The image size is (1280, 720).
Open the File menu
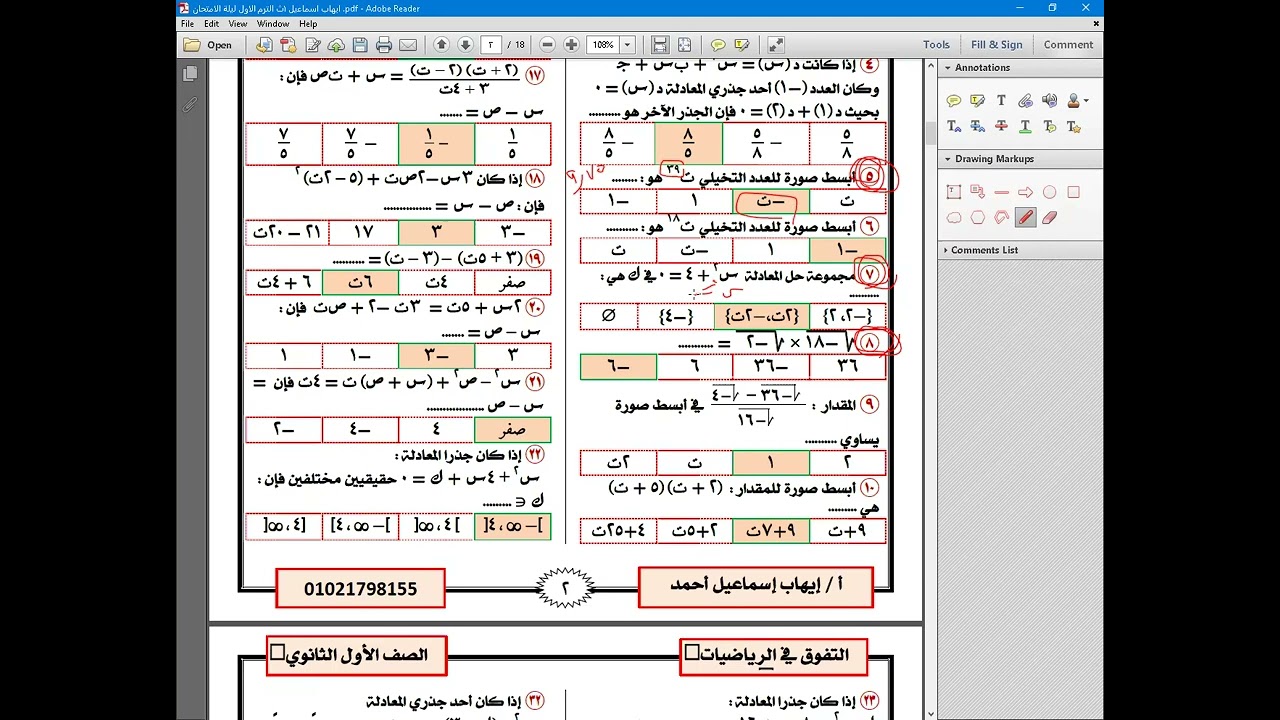tap(187, 24)
